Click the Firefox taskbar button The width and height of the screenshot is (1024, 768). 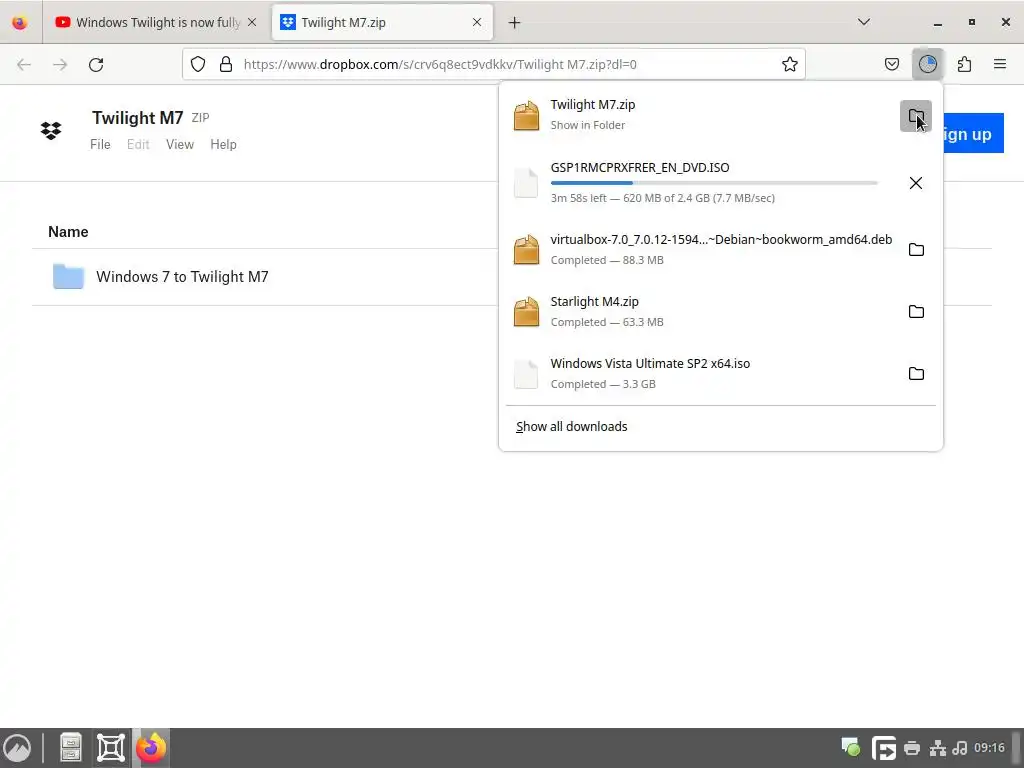151,748
